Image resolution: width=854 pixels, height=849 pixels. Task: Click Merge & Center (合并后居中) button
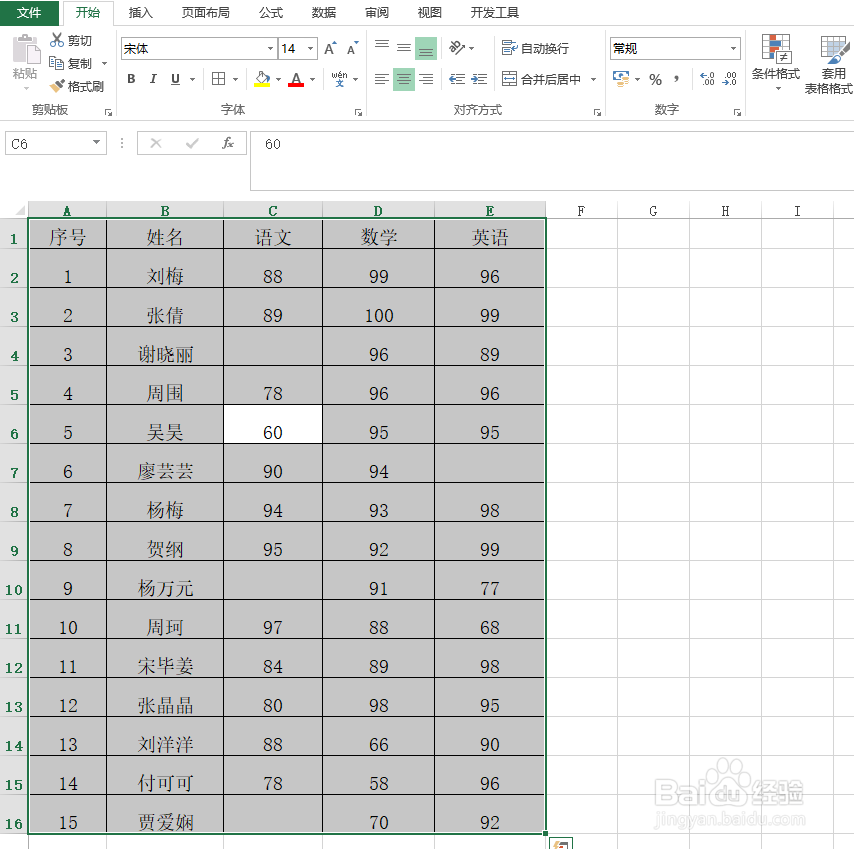coord(541,80)
